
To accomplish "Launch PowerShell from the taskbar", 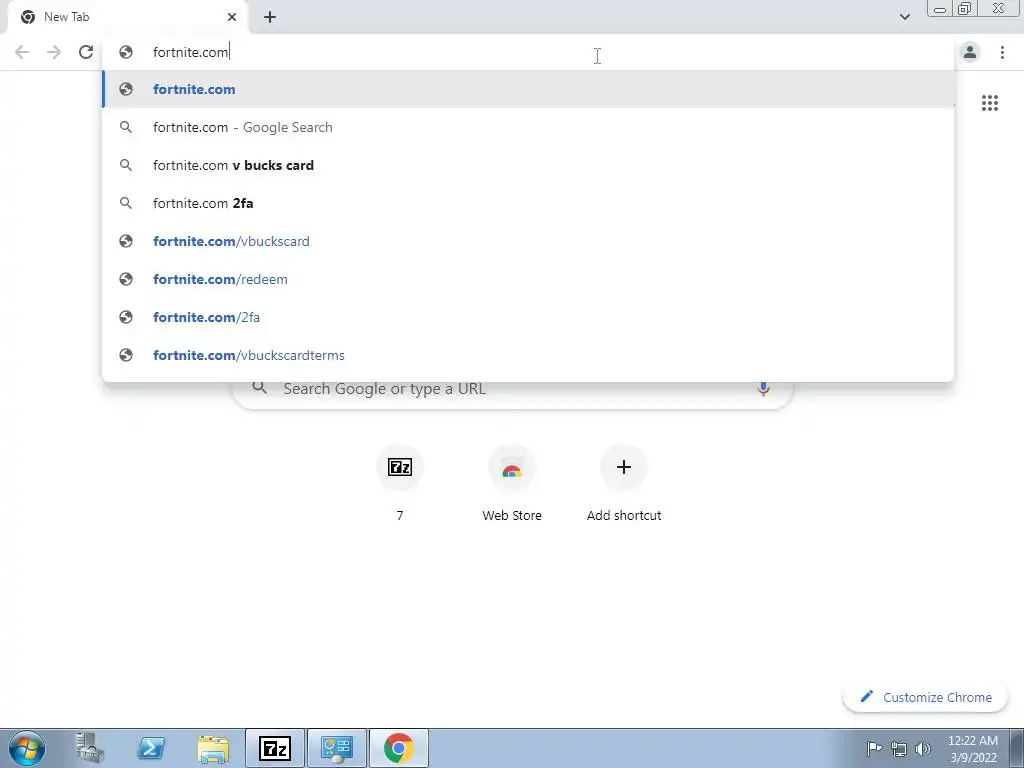I will coord(151,748).
